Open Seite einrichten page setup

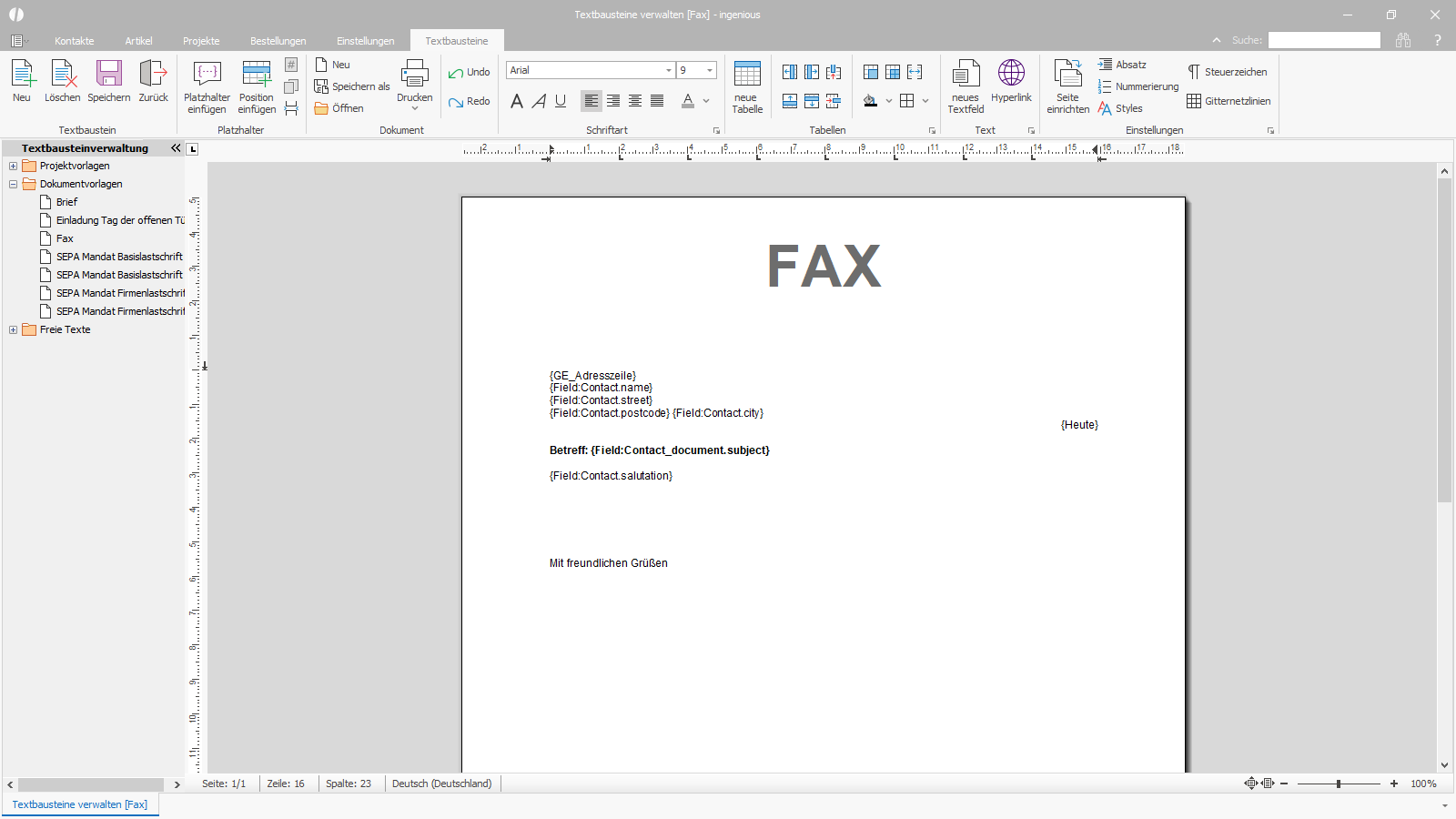(x=1067, y=87)
